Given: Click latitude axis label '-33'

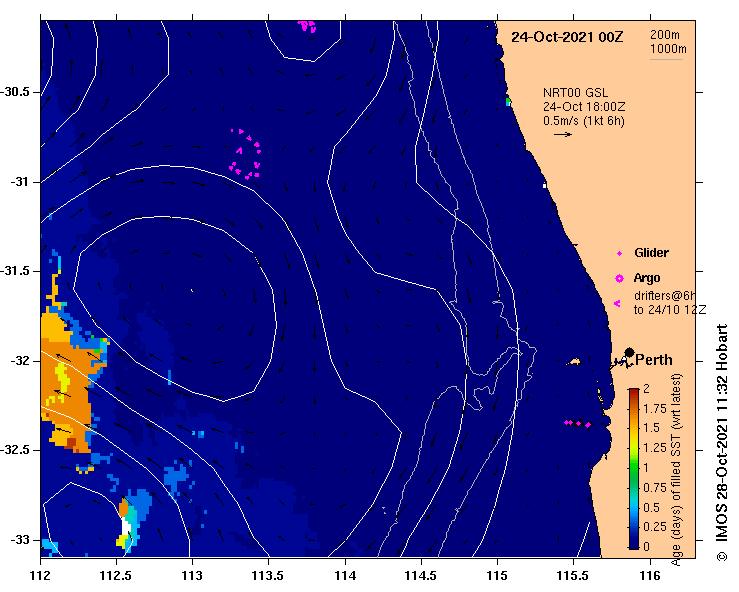Looking at the screenshot, I should click(21, 540).
